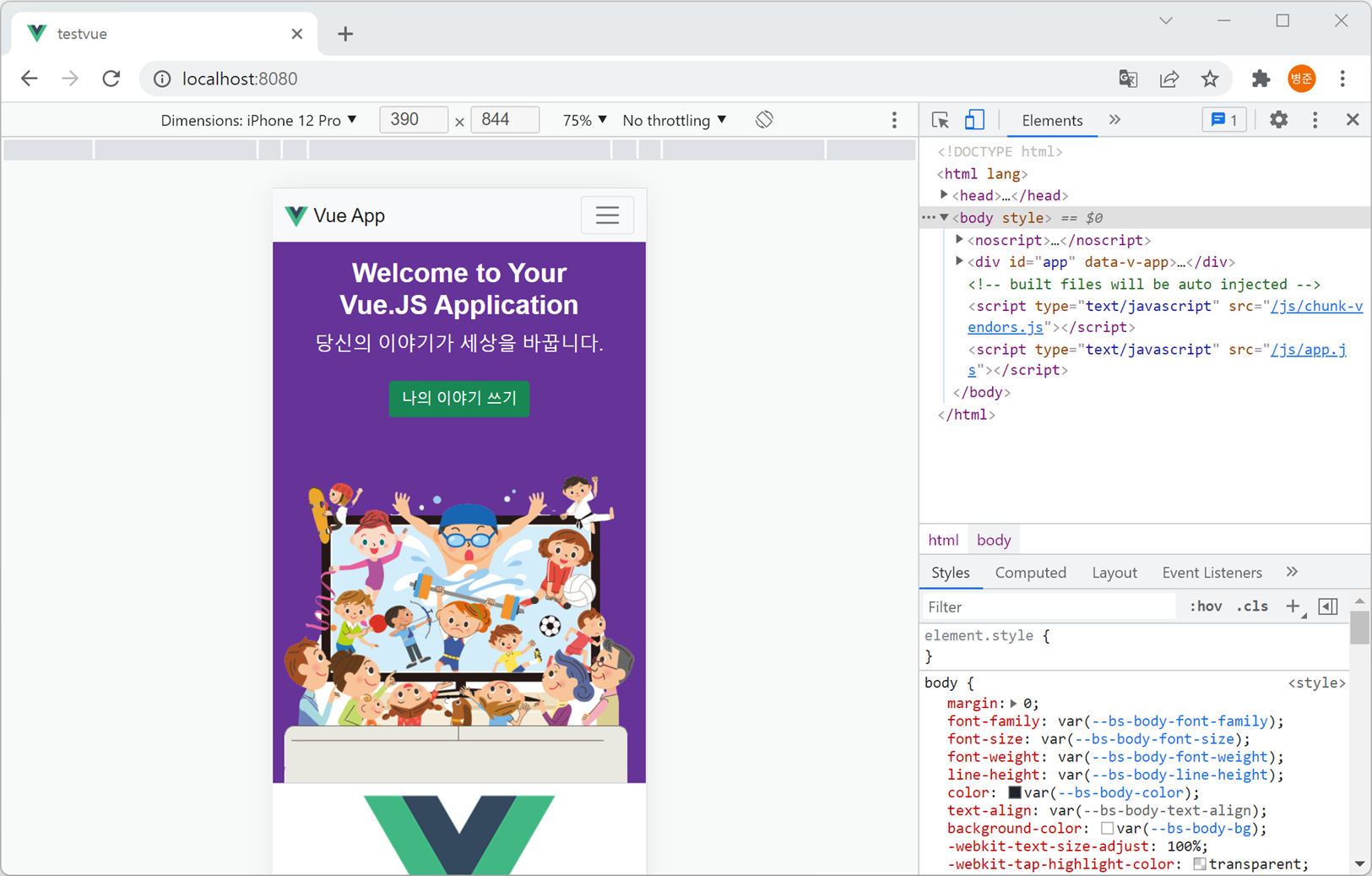Image resolution: width=1372 pixels, height=876 pixels.
Task: Click the width field showing 390
Action: click(x=414, y=120)
